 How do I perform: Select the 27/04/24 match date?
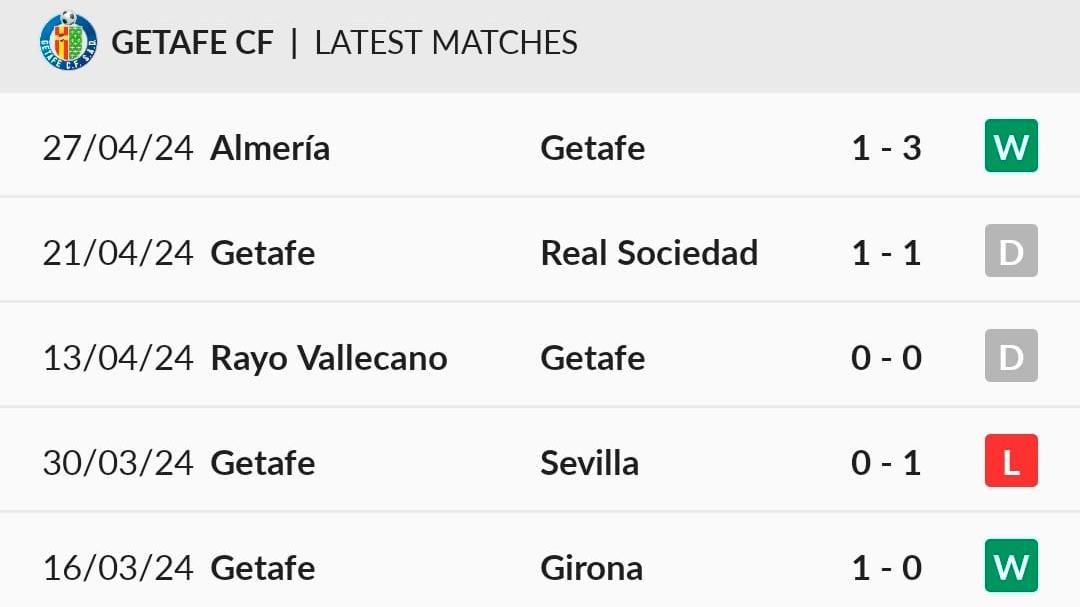click(x=118, y=148)
